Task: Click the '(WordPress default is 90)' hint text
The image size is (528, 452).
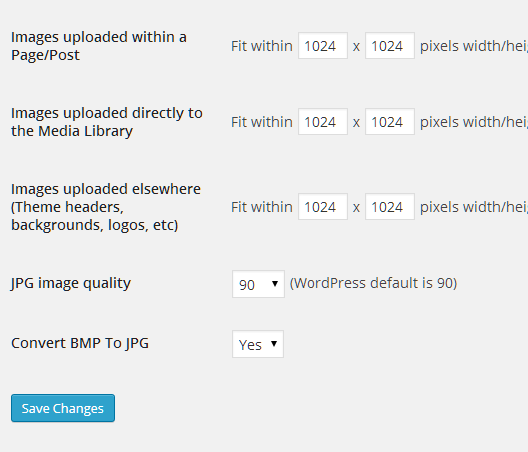Action: pos(373,283)
